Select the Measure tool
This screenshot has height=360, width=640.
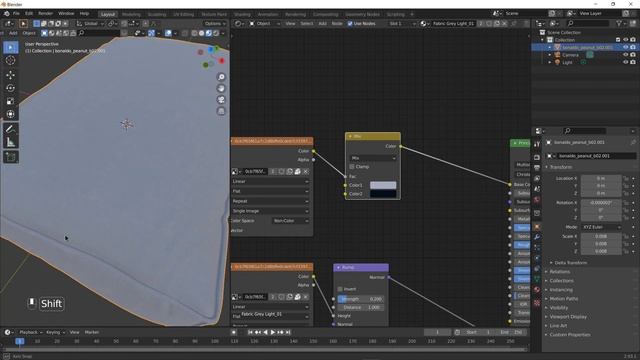pos(11,142)
